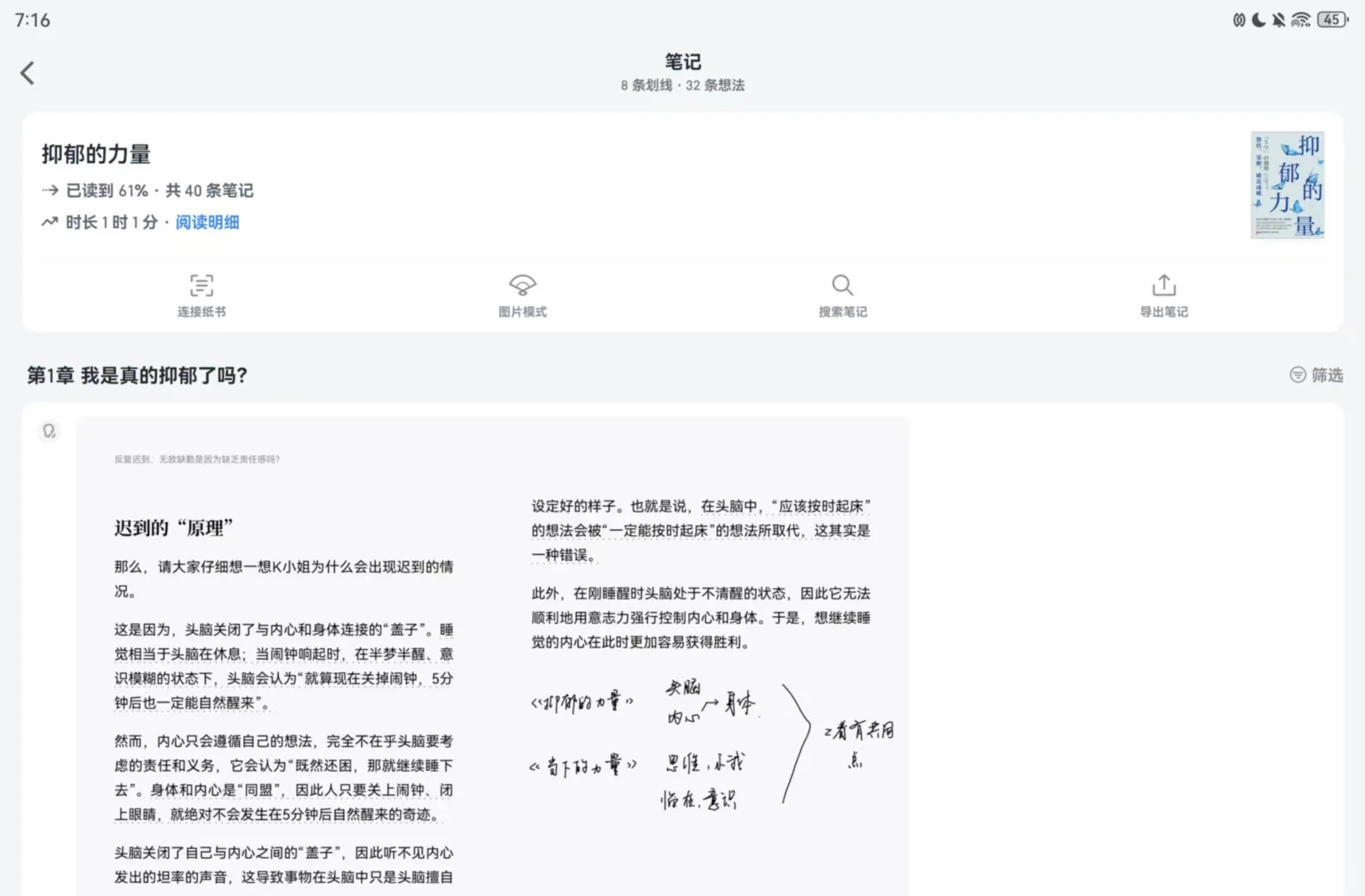1365x896 pixels.
Task: Tap the muted bell status icon
Action: tap(1279, 20)
